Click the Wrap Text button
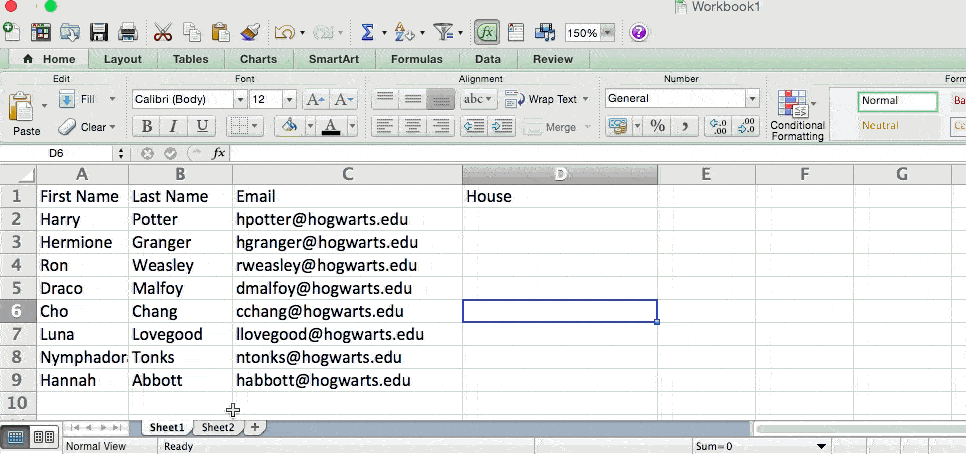966x454 pixels. 542,99
